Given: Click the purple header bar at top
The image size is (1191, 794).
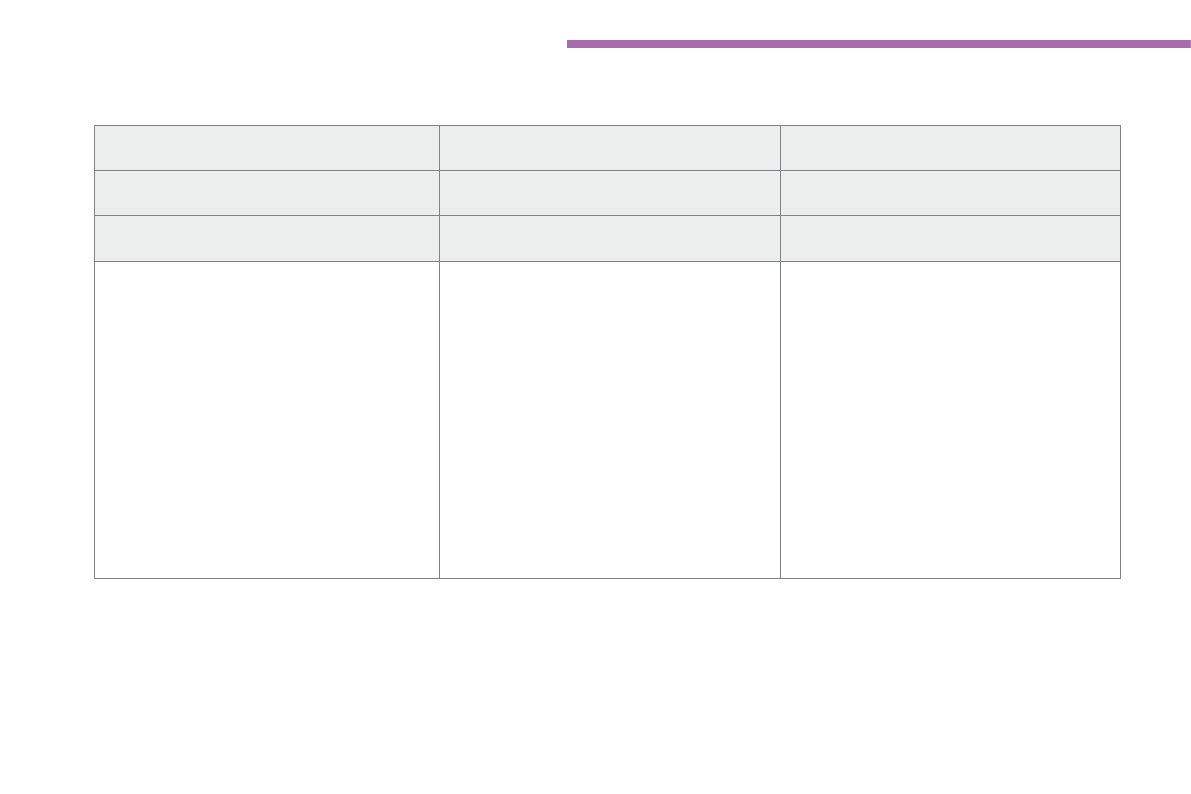Looking at the screenshot, I should pyautogui.click(x=878, y=44).
